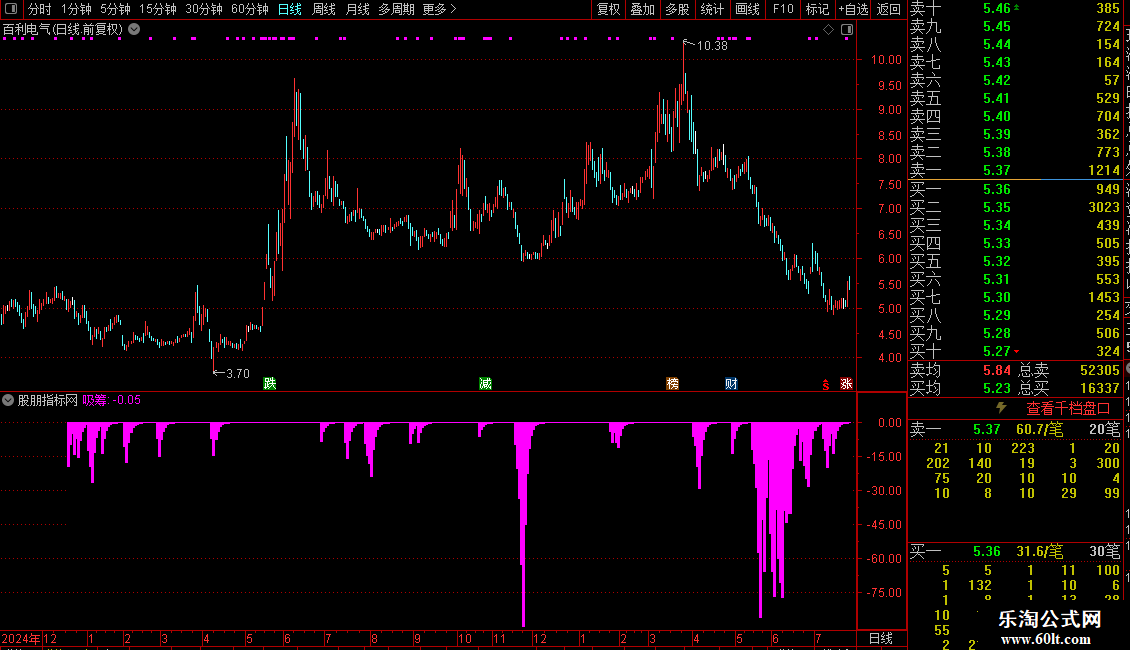Select the 日线 daily chart tab
The image size is (1130, 650).
click(x=290, y=9)
